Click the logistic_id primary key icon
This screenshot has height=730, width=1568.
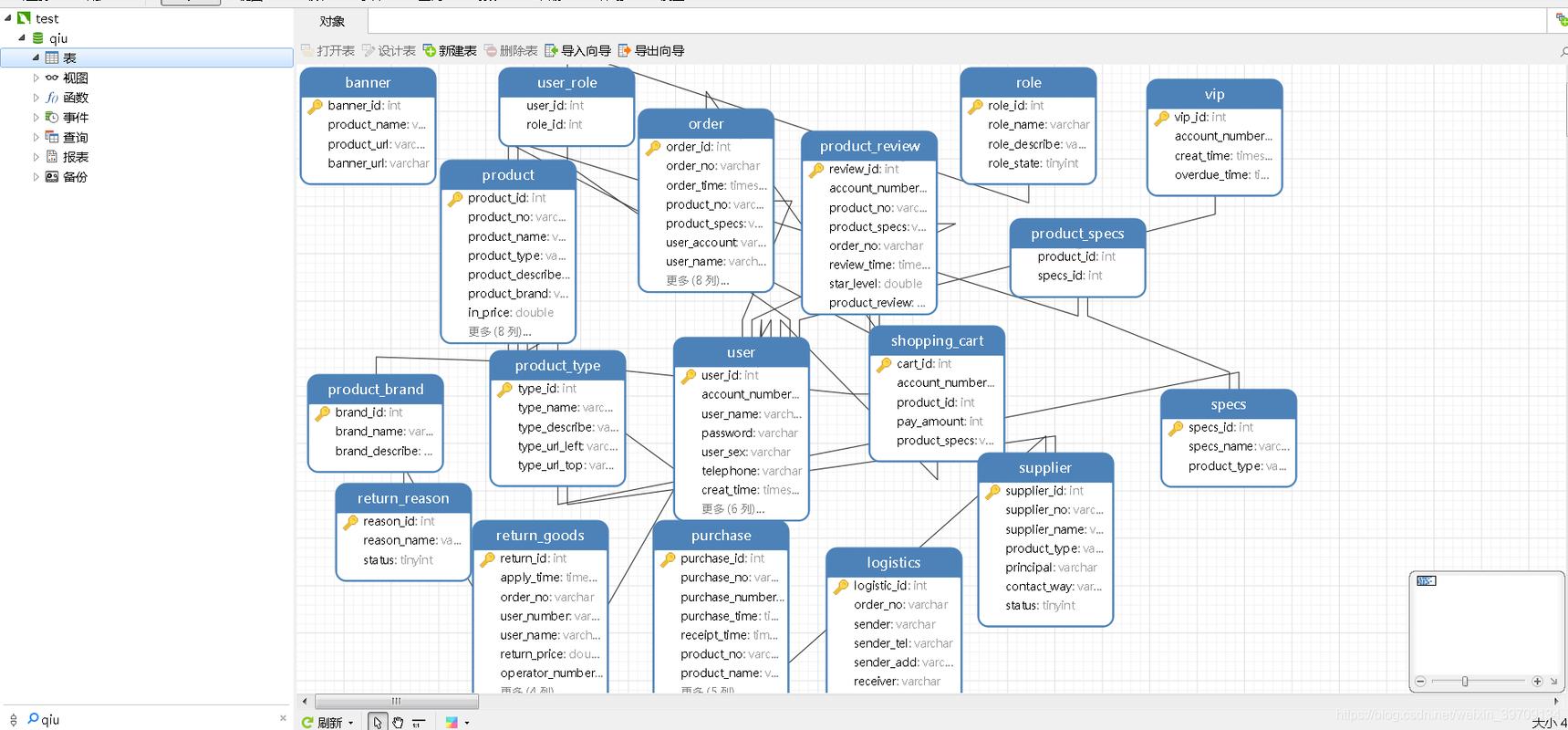841,586
